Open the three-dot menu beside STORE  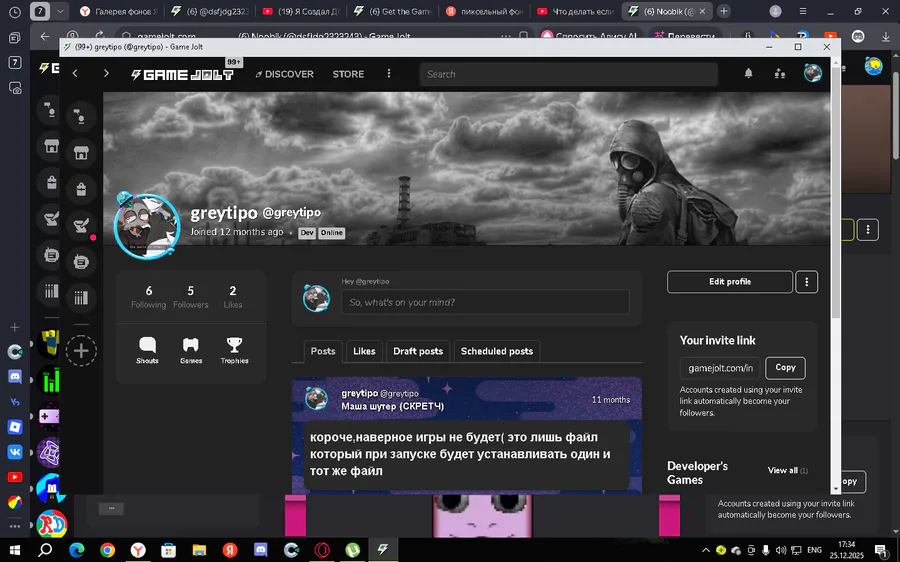389,73
